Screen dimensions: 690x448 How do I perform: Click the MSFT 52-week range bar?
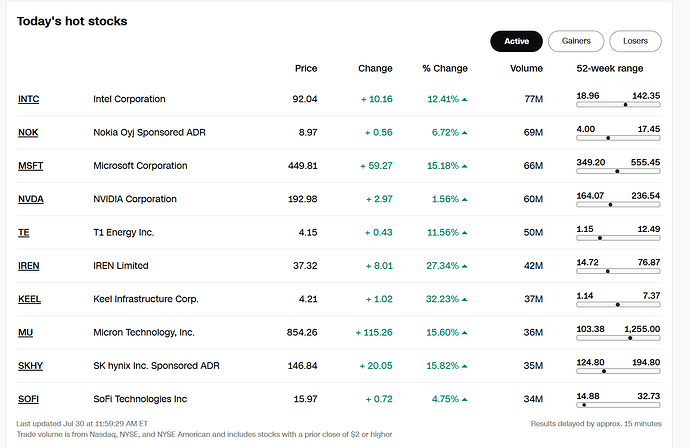click(x=618, y=171)
